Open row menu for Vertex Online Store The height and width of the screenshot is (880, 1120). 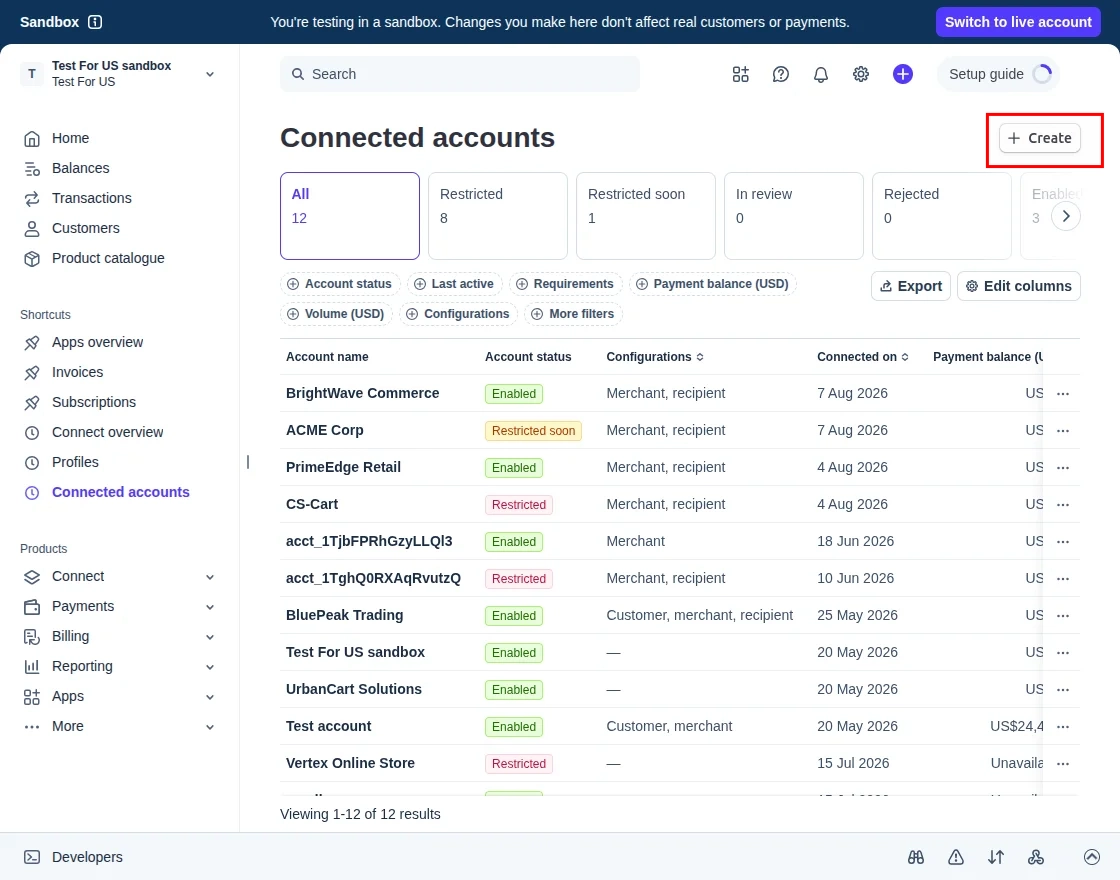point(1063,764)
